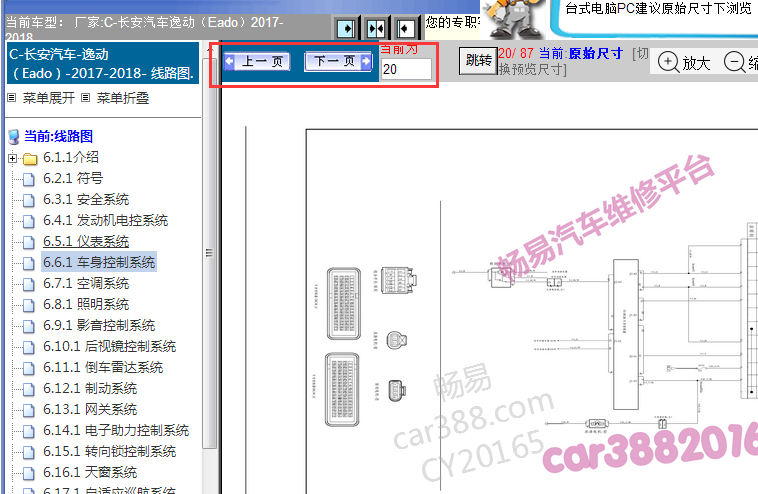Open 6.14.1 电子助力控制系统 page
This screenshot has height=494, width=758.
(116, 430)
